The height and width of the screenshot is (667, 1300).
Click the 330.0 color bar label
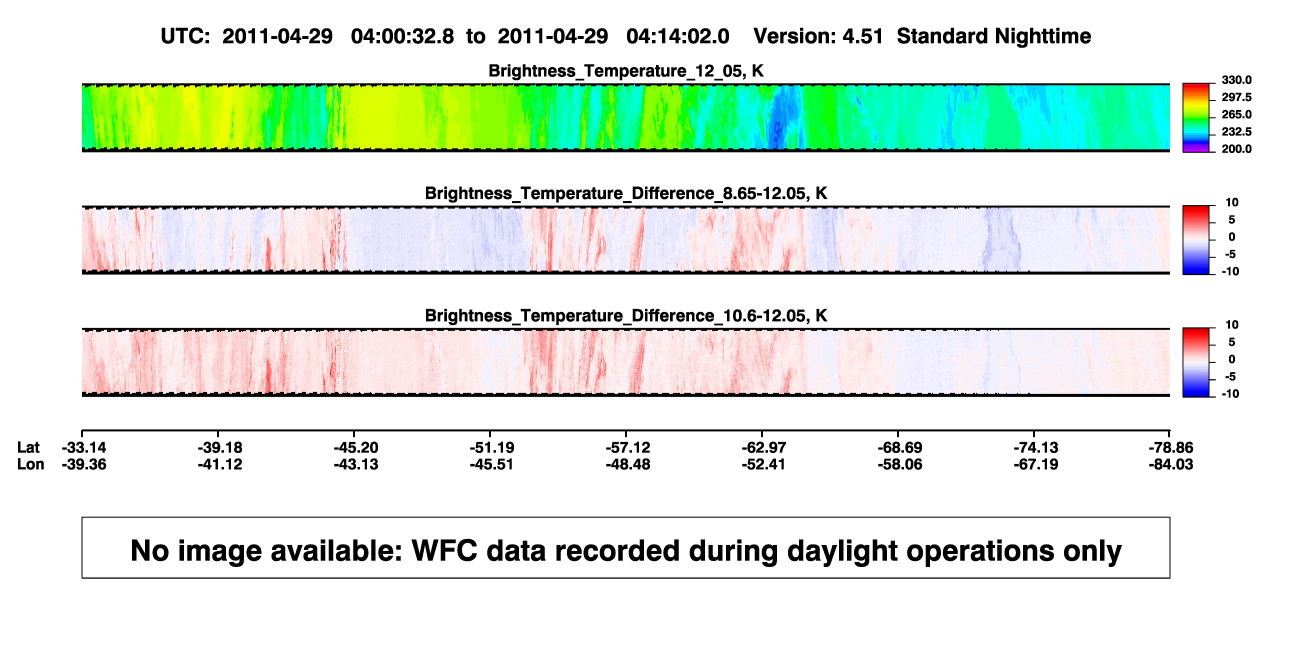click(x=1237, y=80)
